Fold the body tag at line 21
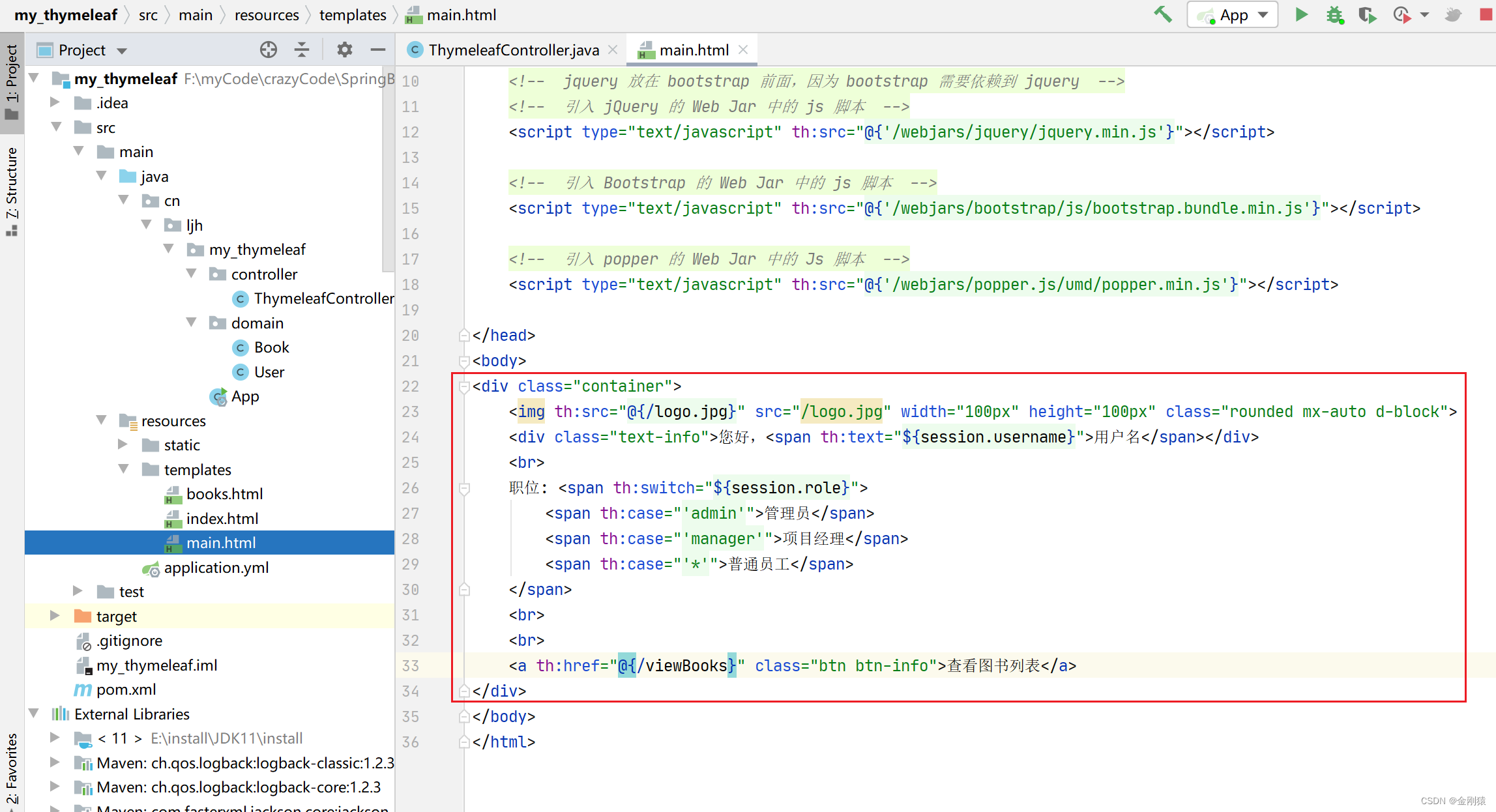This screenshot has height=812, width=1496. 464,361
